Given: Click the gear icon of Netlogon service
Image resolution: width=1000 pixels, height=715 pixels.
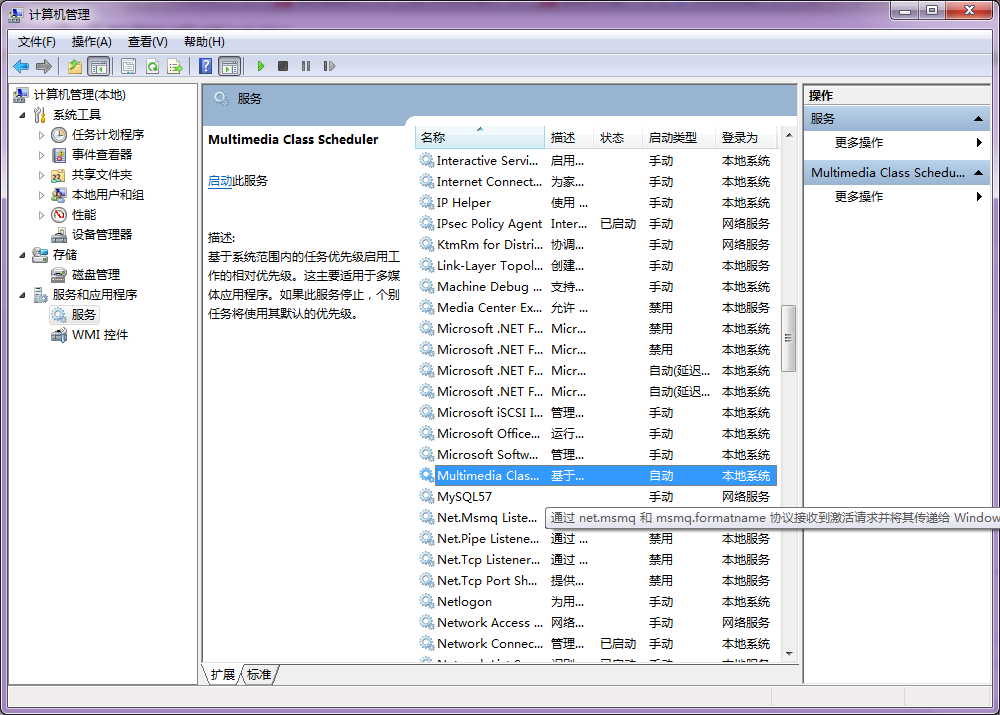Looking at the screenshot, I should 426,601.
